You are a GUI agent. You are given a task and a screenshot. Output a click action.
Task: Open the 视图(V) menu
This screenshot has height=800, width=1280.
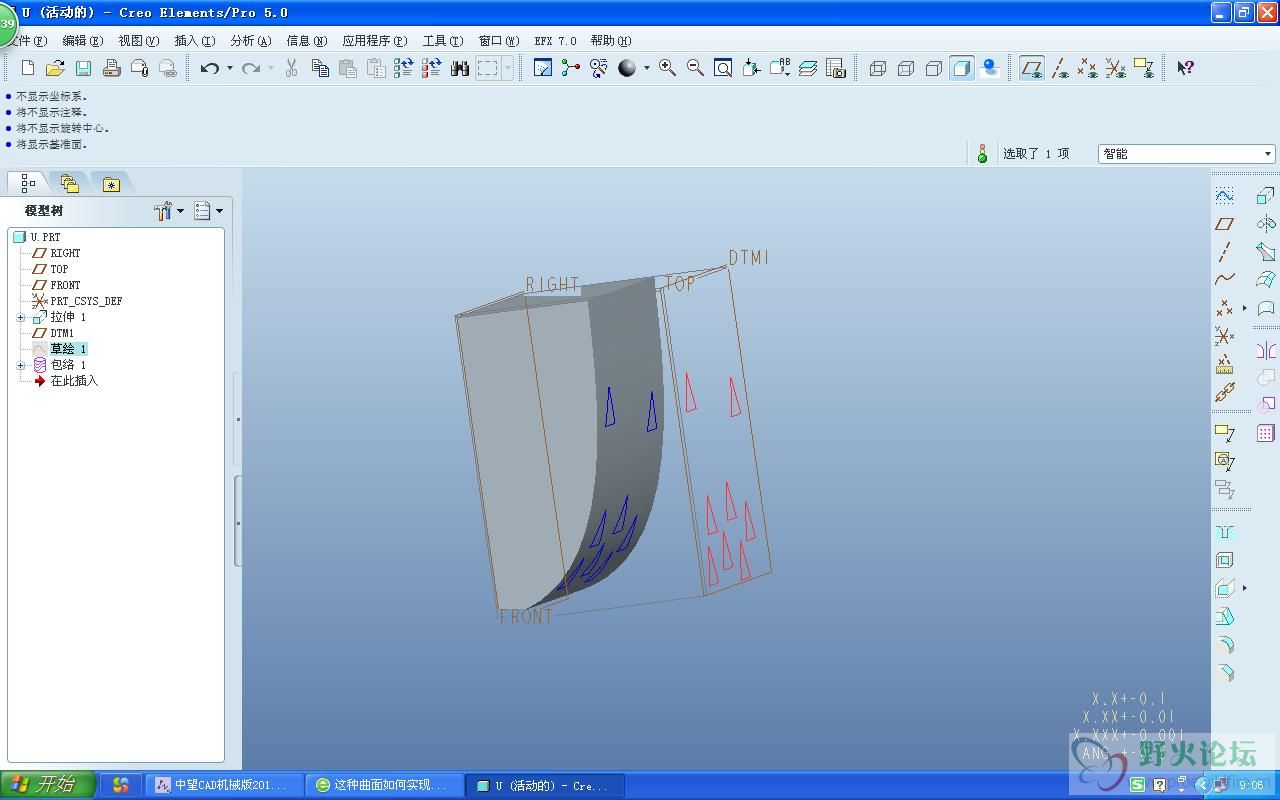click(138, 41)
